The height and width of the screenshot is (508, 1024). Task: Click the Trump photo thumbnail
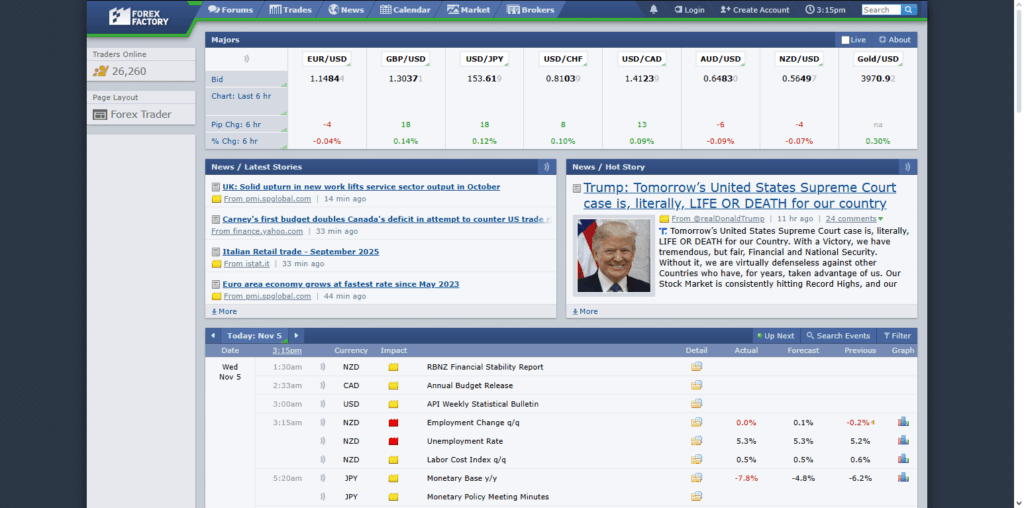(x=614, y=255)
